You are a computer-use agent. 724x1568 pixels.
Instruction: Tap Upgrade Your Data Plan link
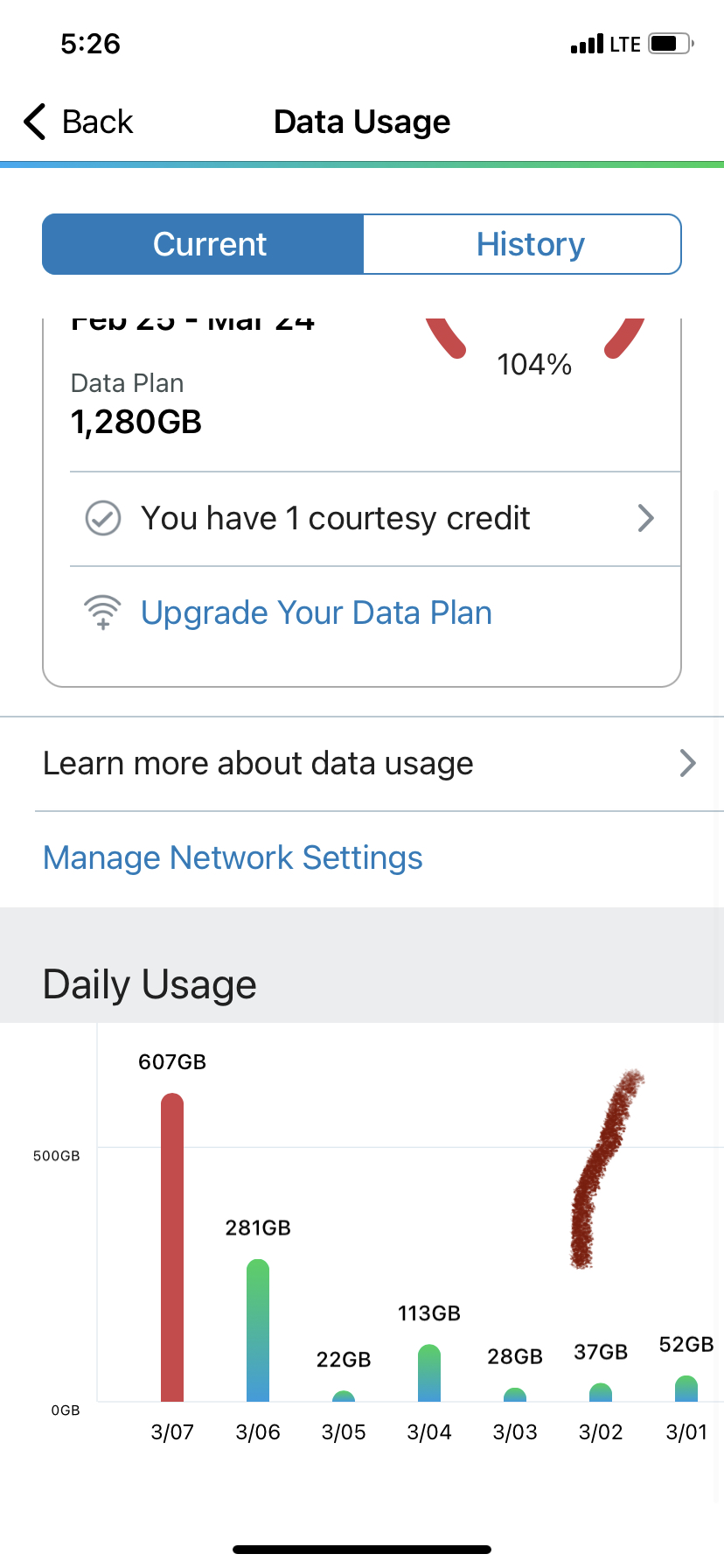click(317, 612)
